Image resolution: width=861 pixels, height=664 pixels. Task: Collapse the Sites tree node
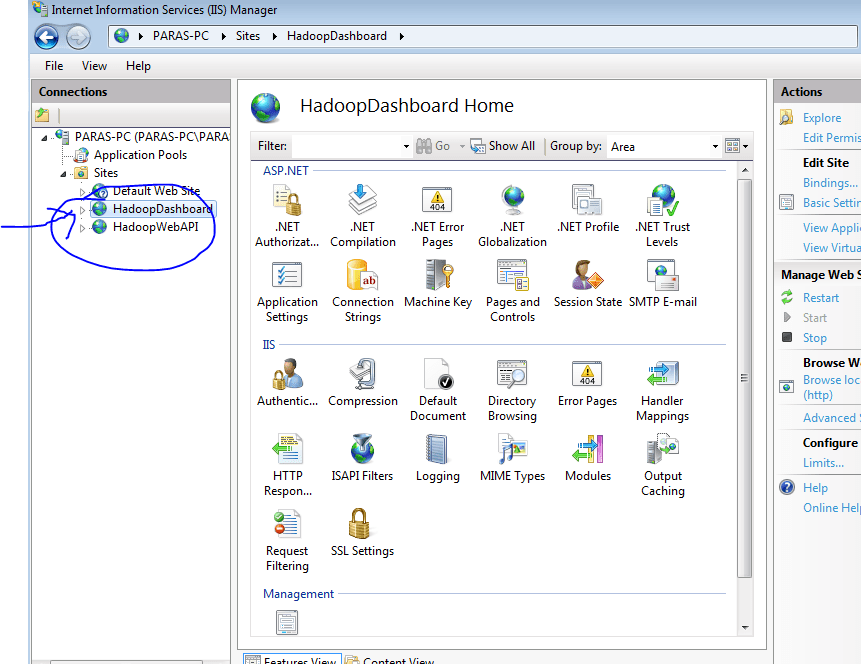pos(64,174)
